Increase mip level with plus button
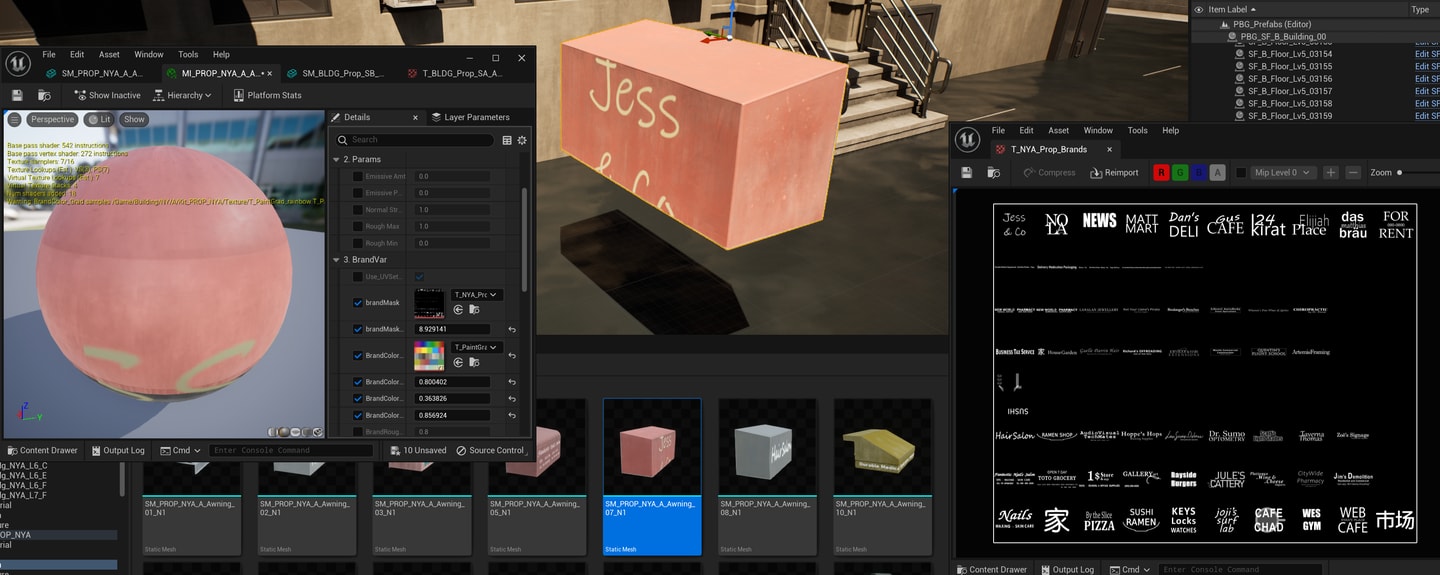The height and width of the screenshot is (575, 1440). 1331,172
